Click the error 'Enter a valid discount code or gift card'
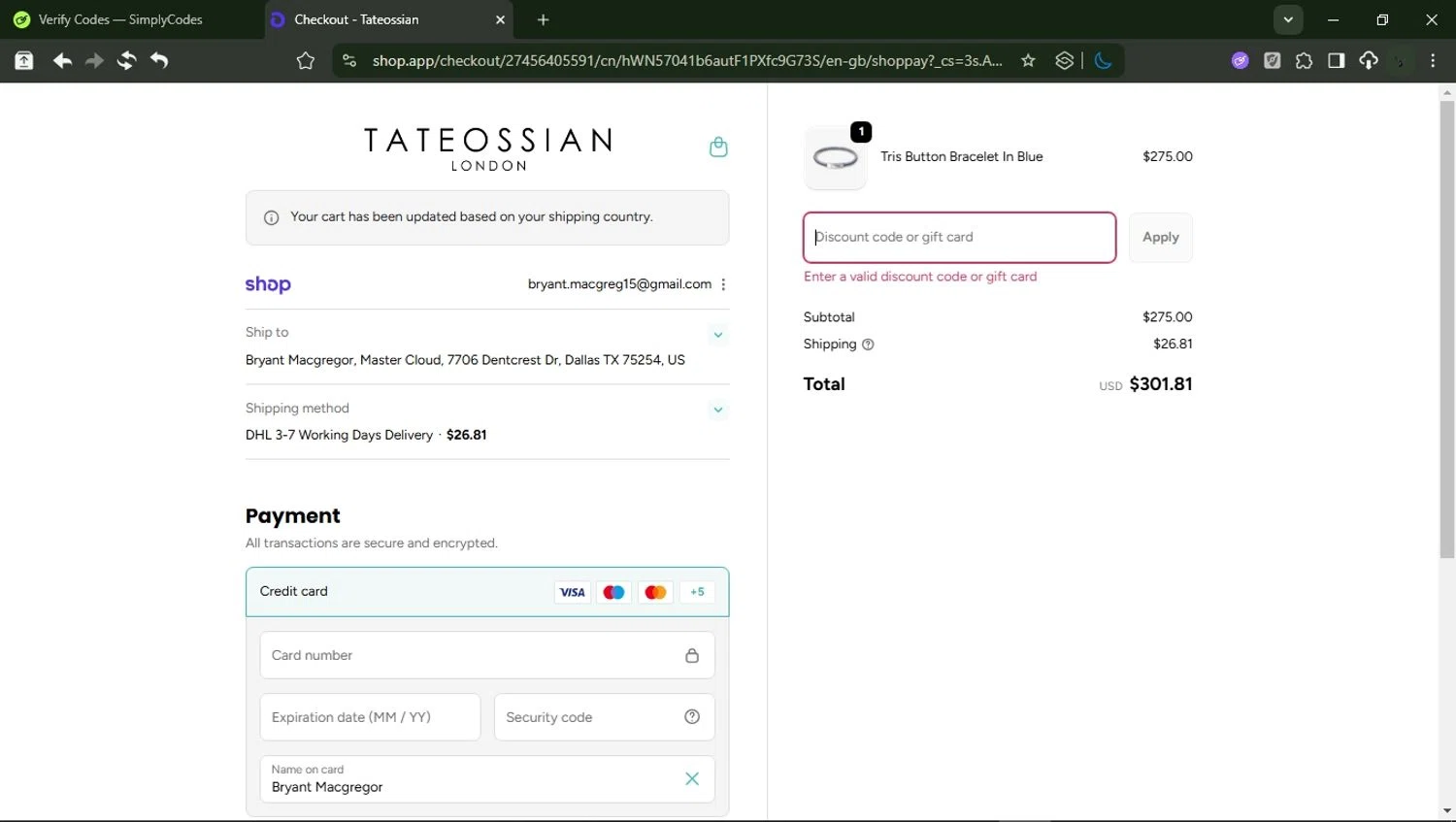This screenshot has height=822, width=1456. pos(920,277)
